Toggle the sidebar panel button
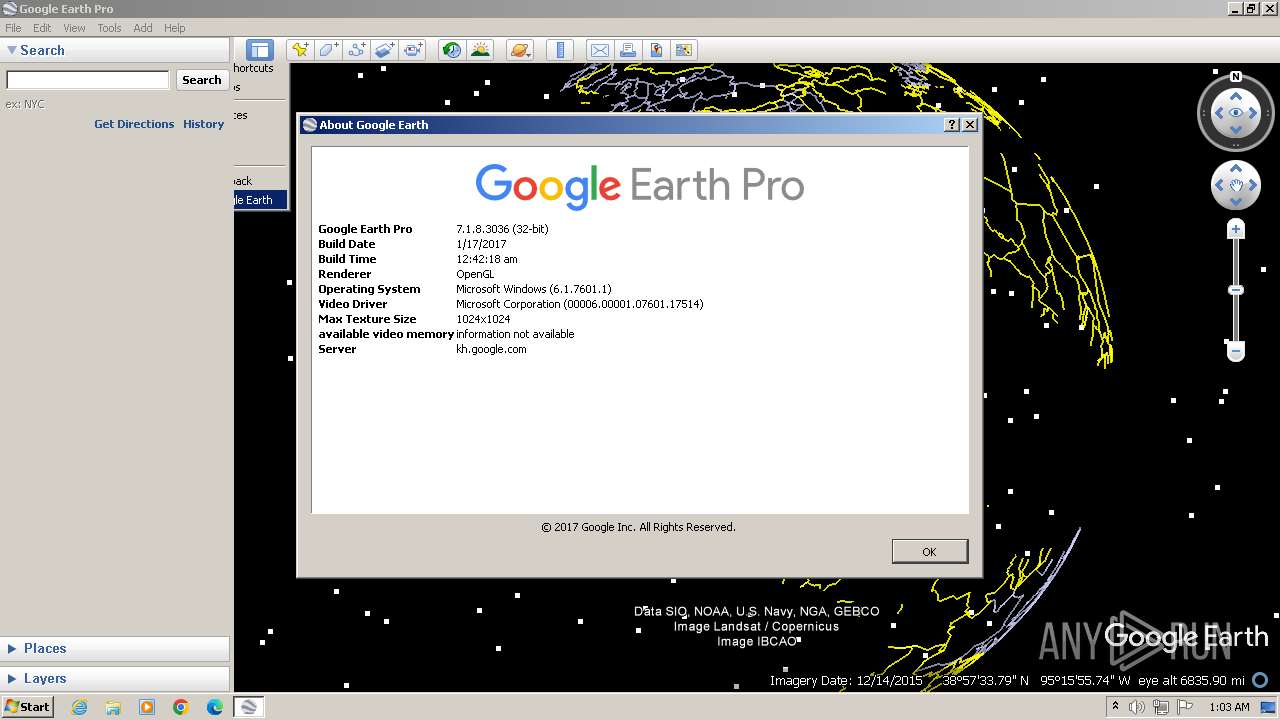The height and width of the screenshot is (720, 1280). click(x=260, y=50)
